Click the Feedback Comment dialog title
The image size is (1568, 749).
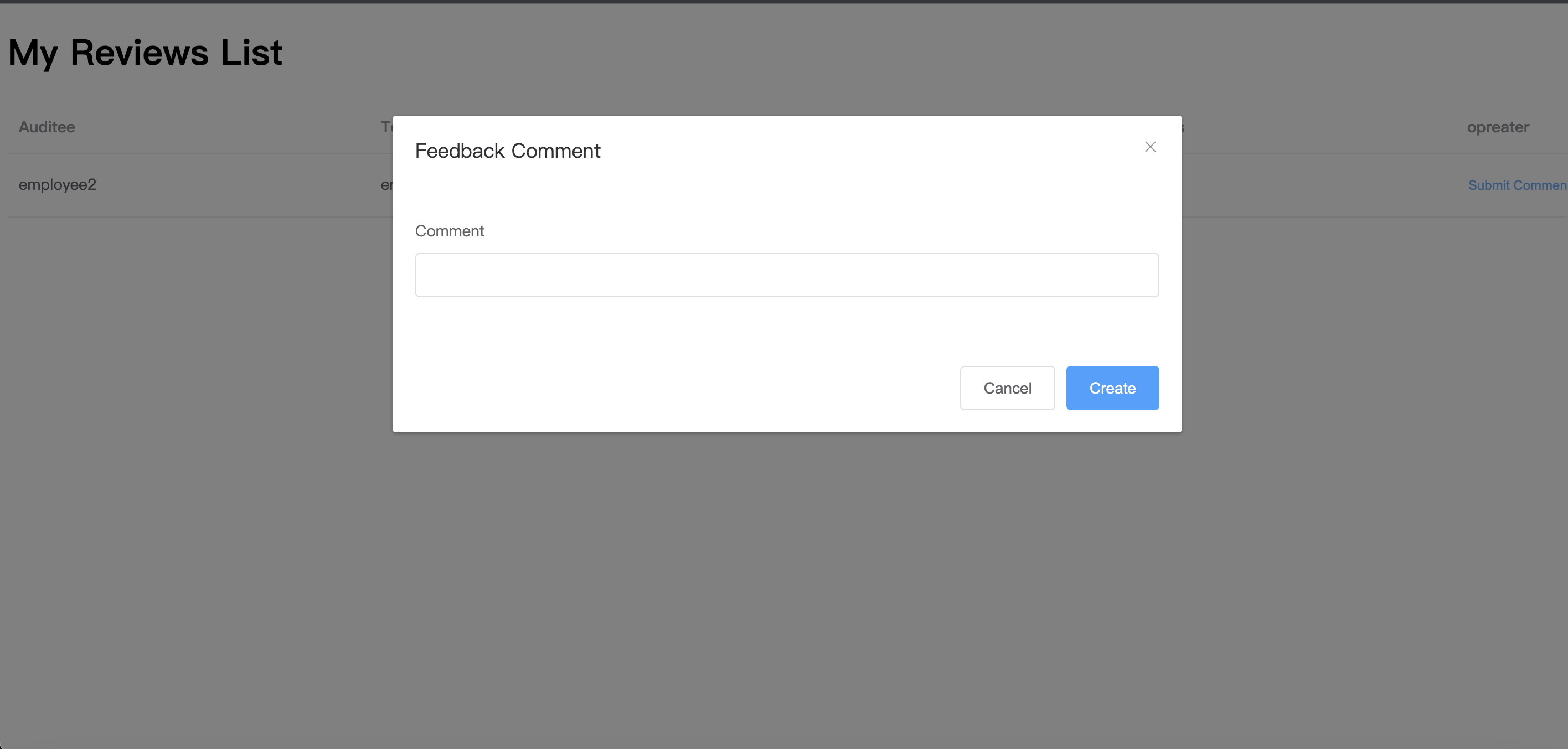pyautogui.click(x=507, y=151)
